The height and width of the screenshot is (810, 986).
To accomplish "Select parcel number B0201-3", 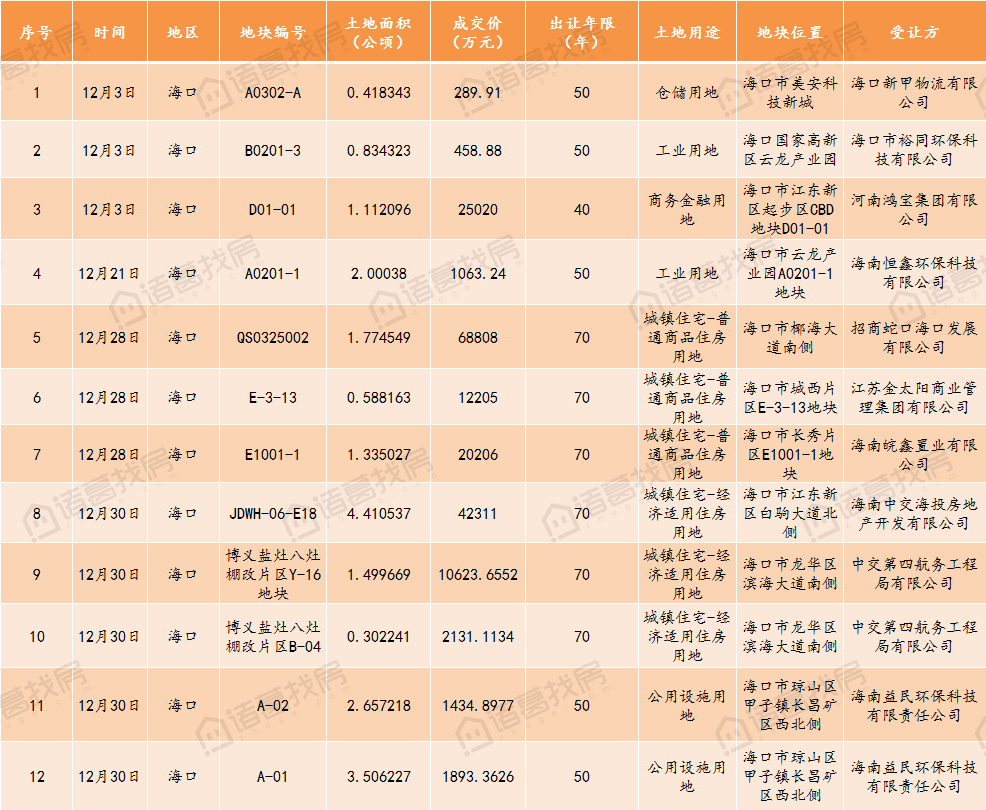I will [x=272, y=151].
